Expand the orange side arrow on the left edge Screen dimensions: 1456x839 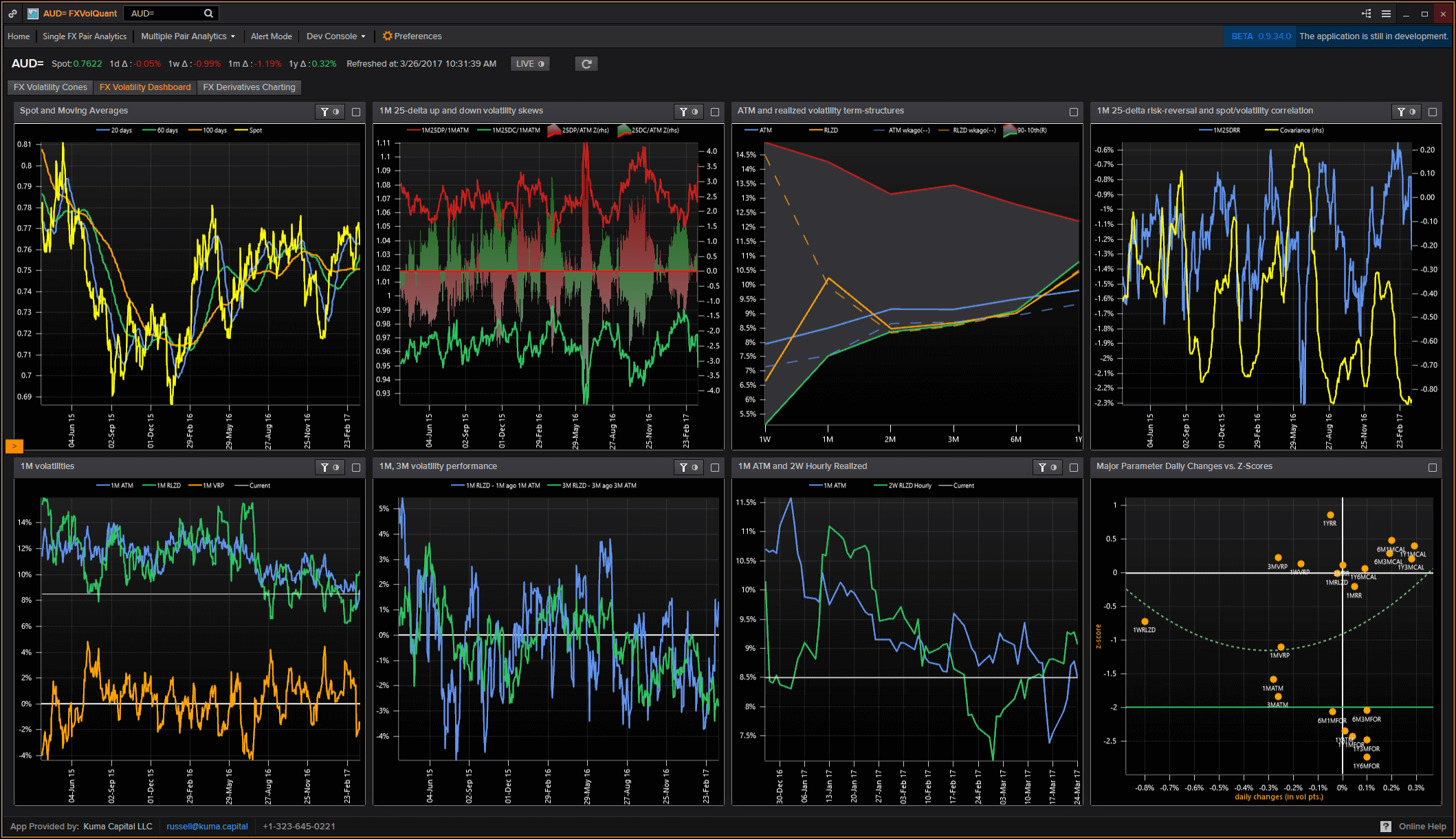(14, 446)
